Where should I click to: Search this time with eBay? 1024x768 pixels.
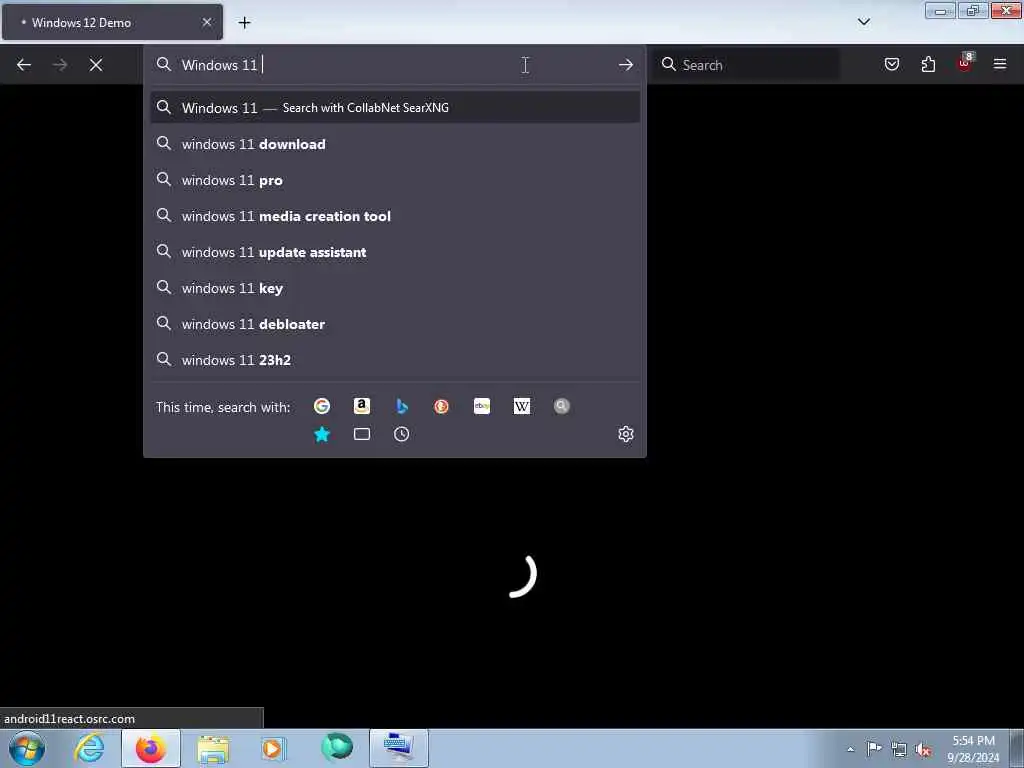(482, 406)
